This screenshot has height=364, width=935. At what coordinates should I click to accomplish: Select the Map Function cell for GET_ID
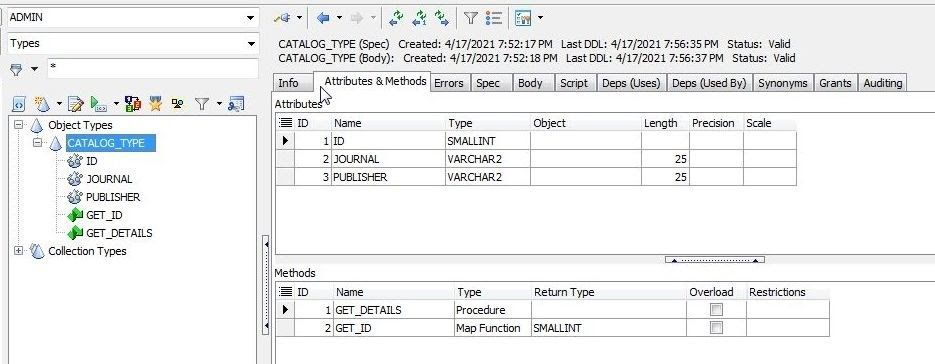coord(493,328)
